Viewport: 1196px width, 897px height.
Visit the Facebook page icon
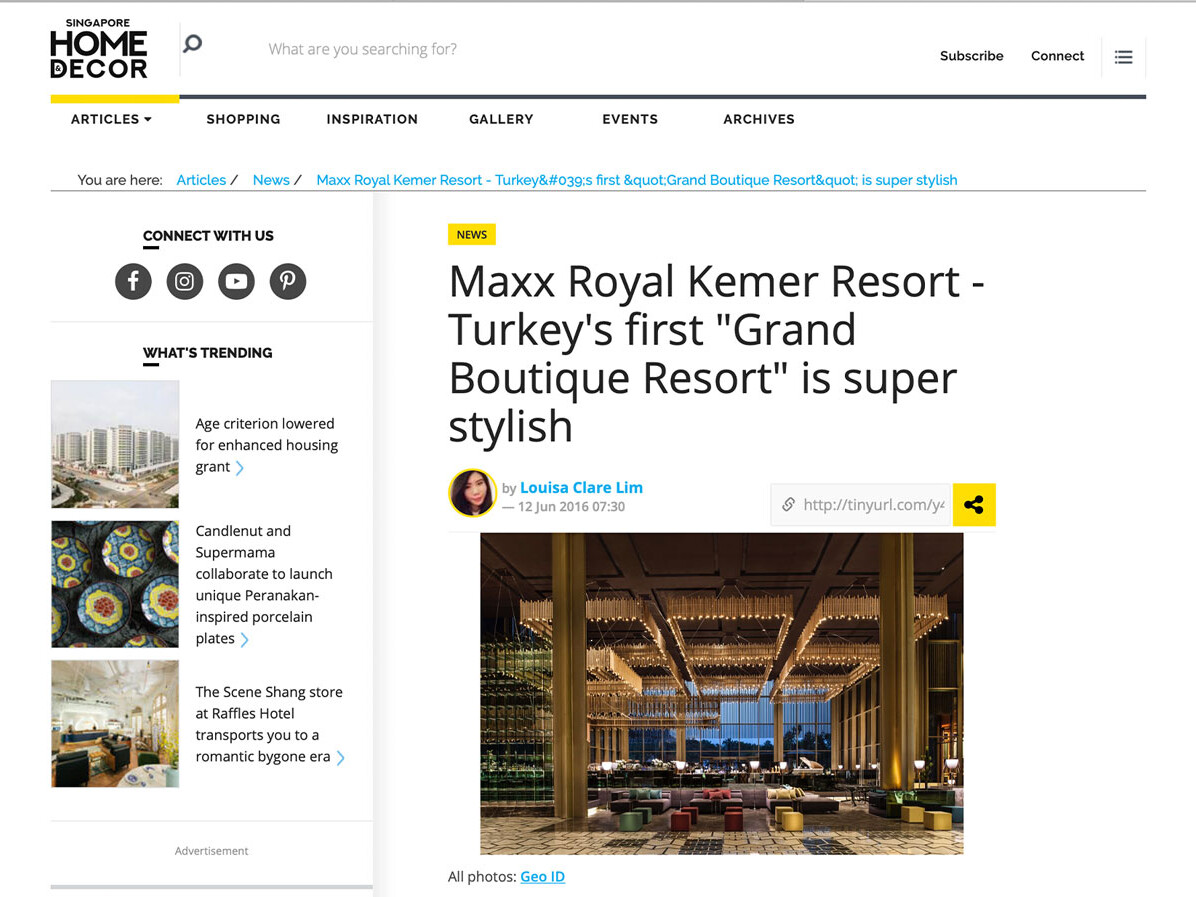pos(133,281)
